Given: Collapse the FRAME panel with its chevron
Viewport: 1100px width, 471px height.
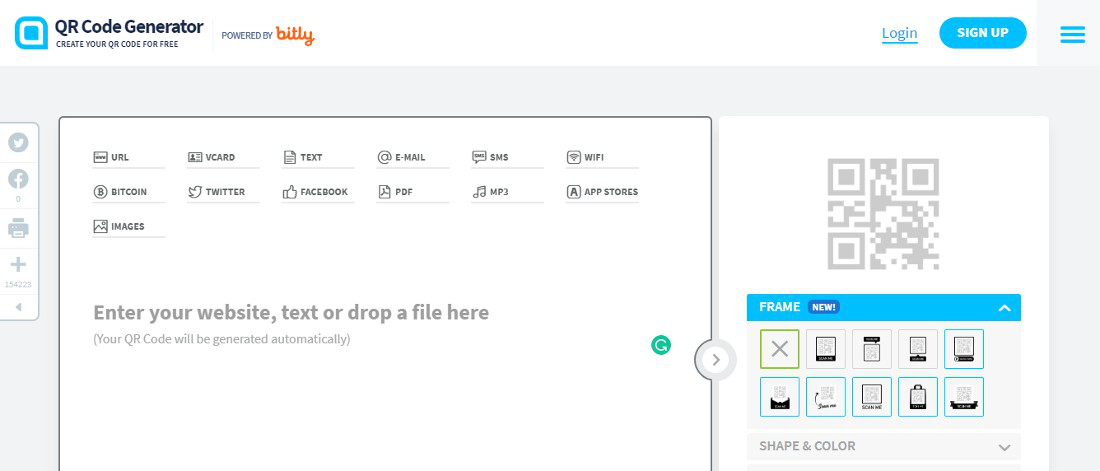Looking at the screenshot, I should coord(1004,307).
